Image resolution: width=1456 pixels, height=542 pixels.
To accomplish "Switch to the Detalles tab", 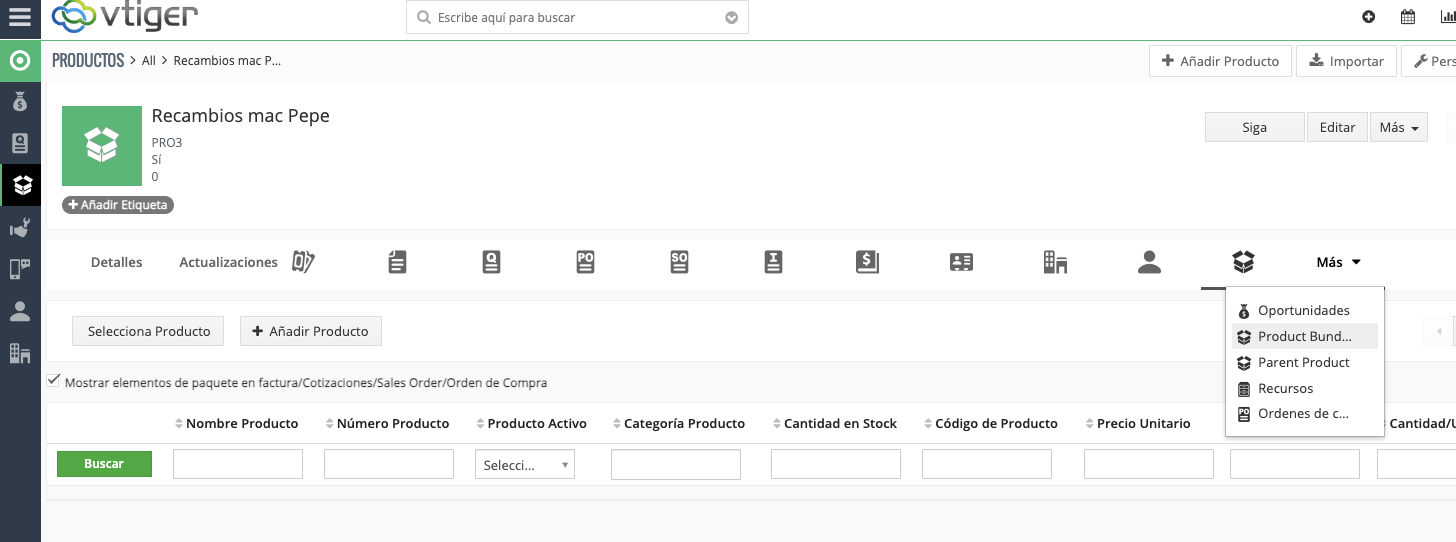I will [116, 262].
